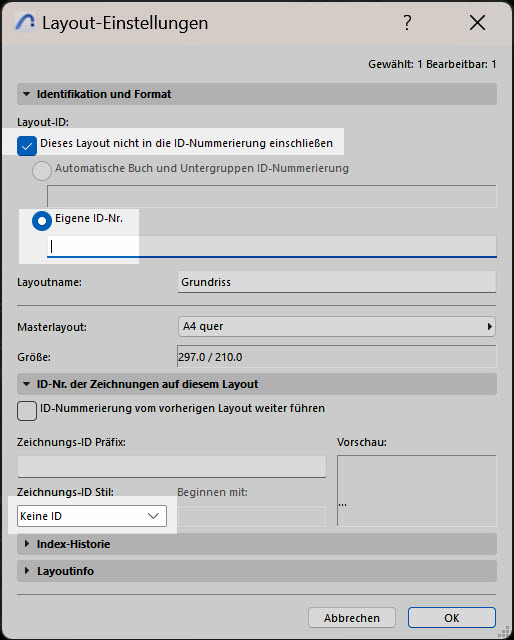Click the Abbrechen button

point(352,618)
